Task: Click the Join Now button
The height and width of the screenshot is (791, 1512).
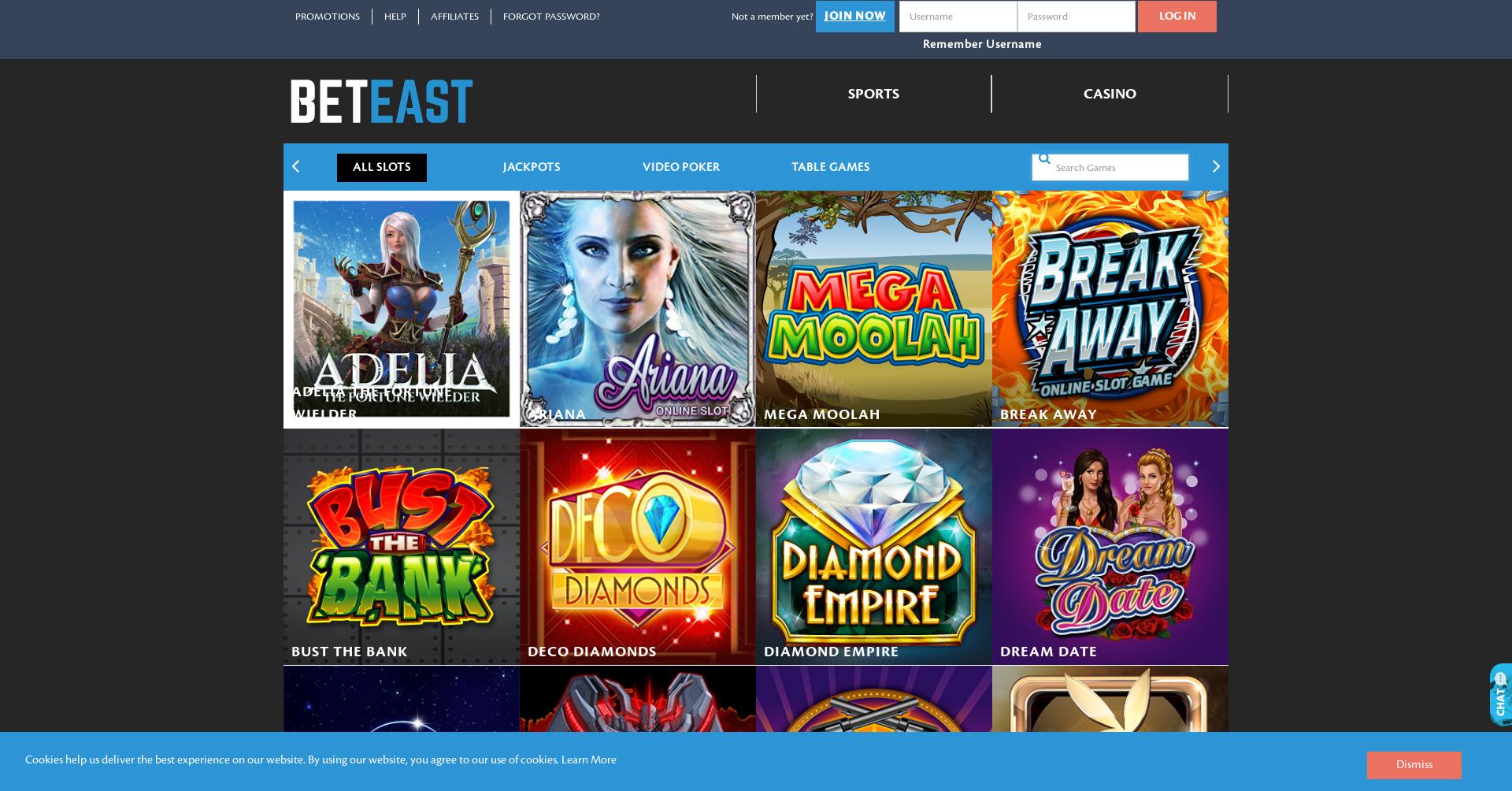Action: tap(855, 17)
